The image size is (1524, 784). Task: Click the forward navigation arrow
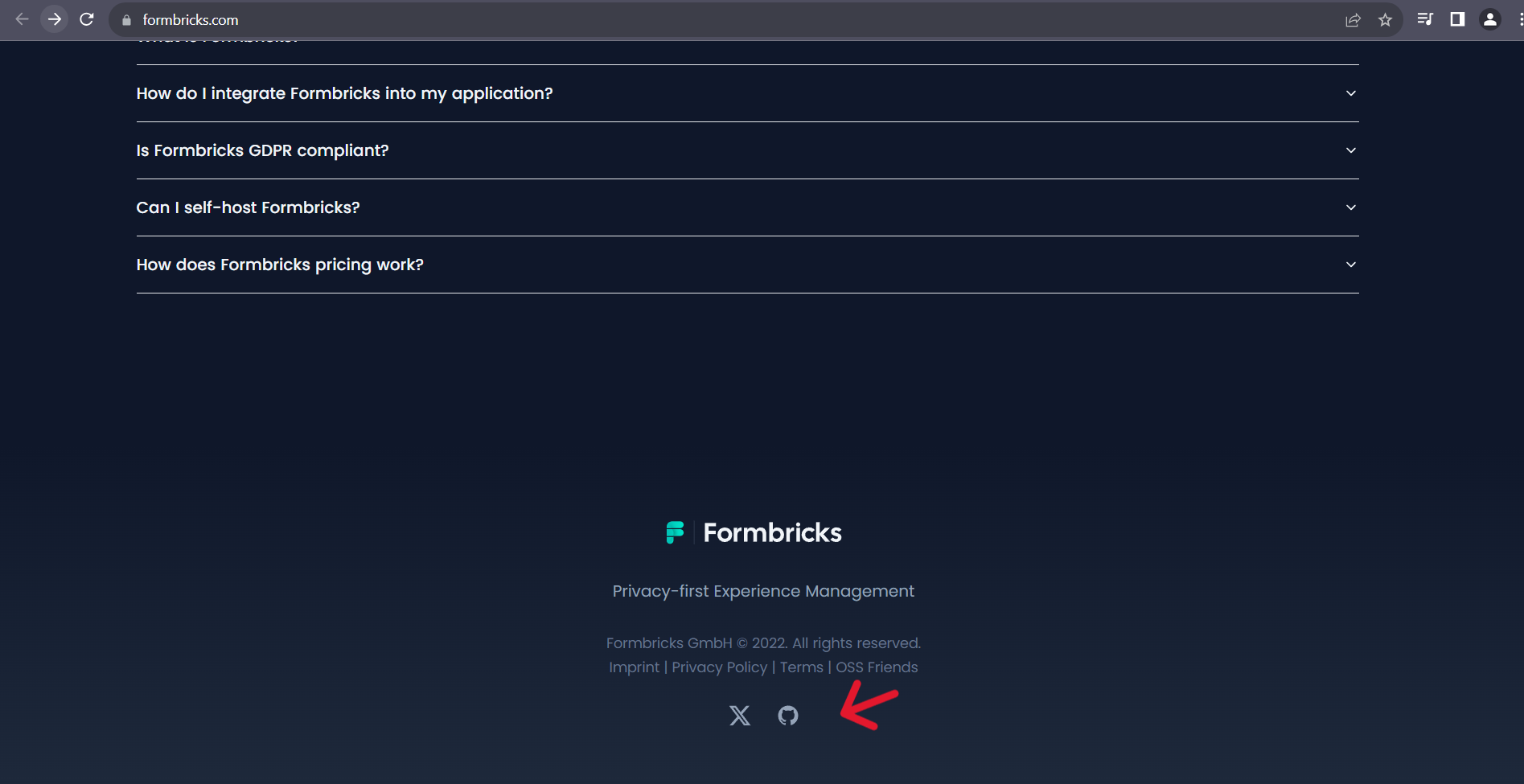54,19
